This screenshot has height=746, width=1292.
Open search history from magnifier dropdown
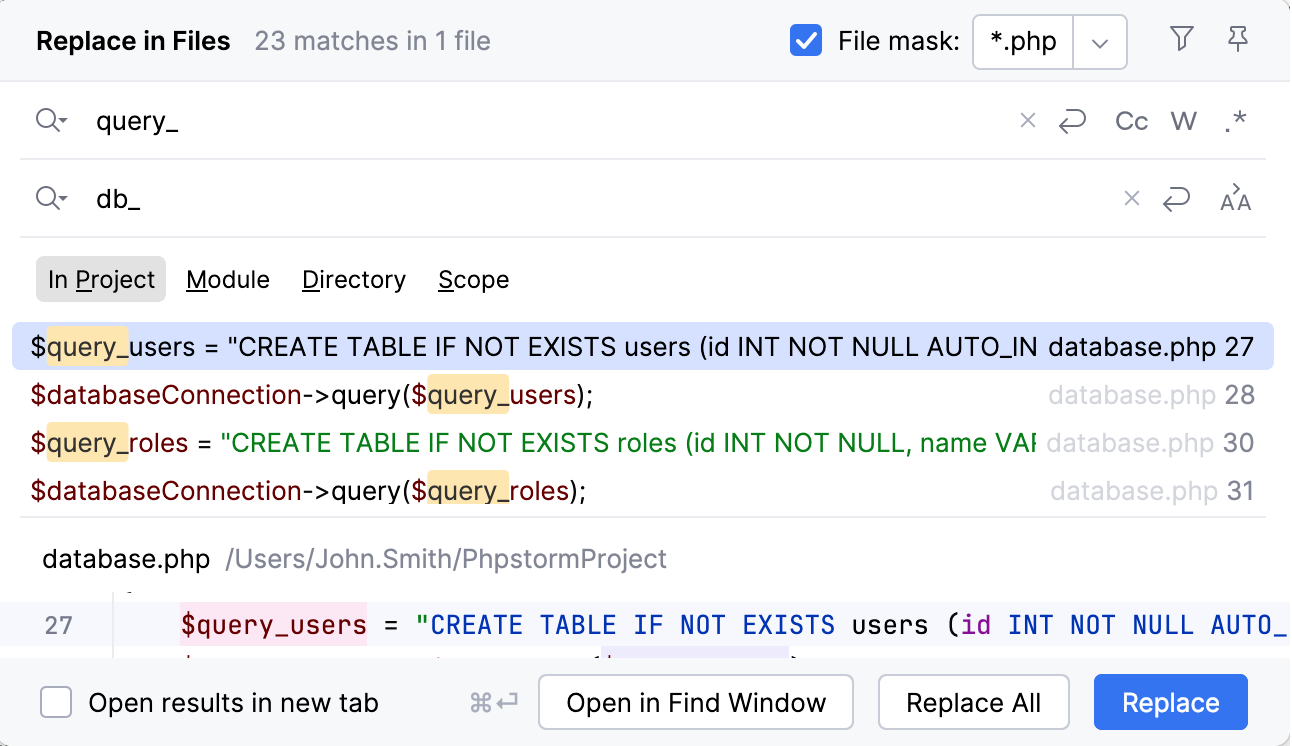(52, 120)
